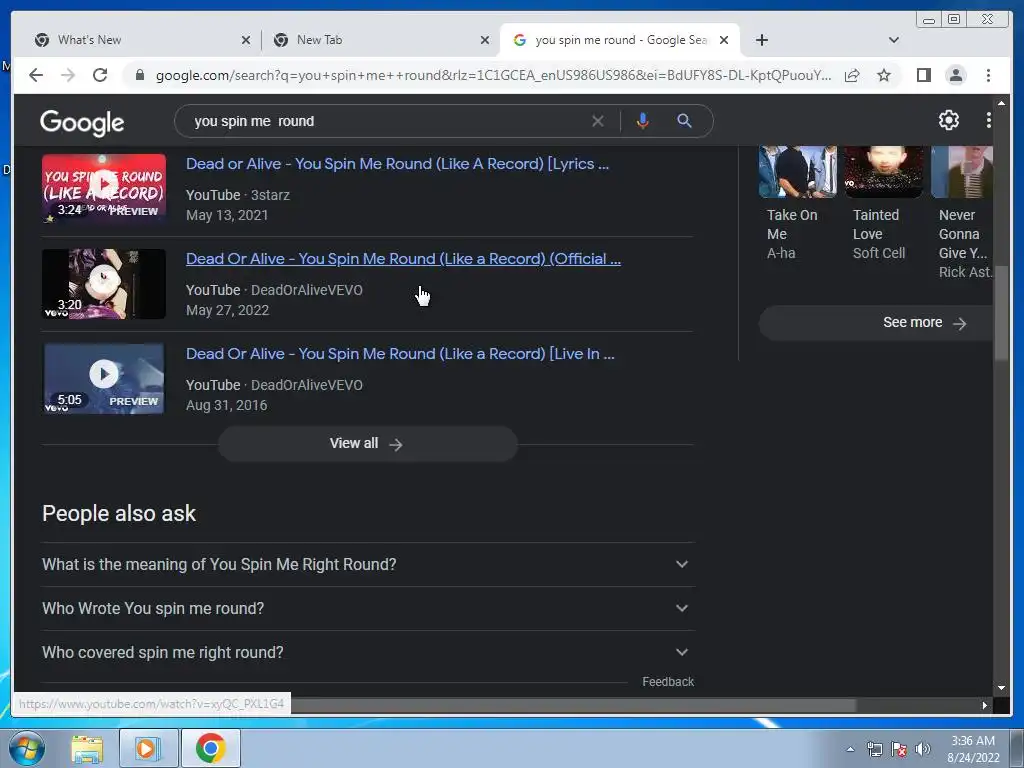
Task: Click the Feedback link
Action: click(667, 681)
